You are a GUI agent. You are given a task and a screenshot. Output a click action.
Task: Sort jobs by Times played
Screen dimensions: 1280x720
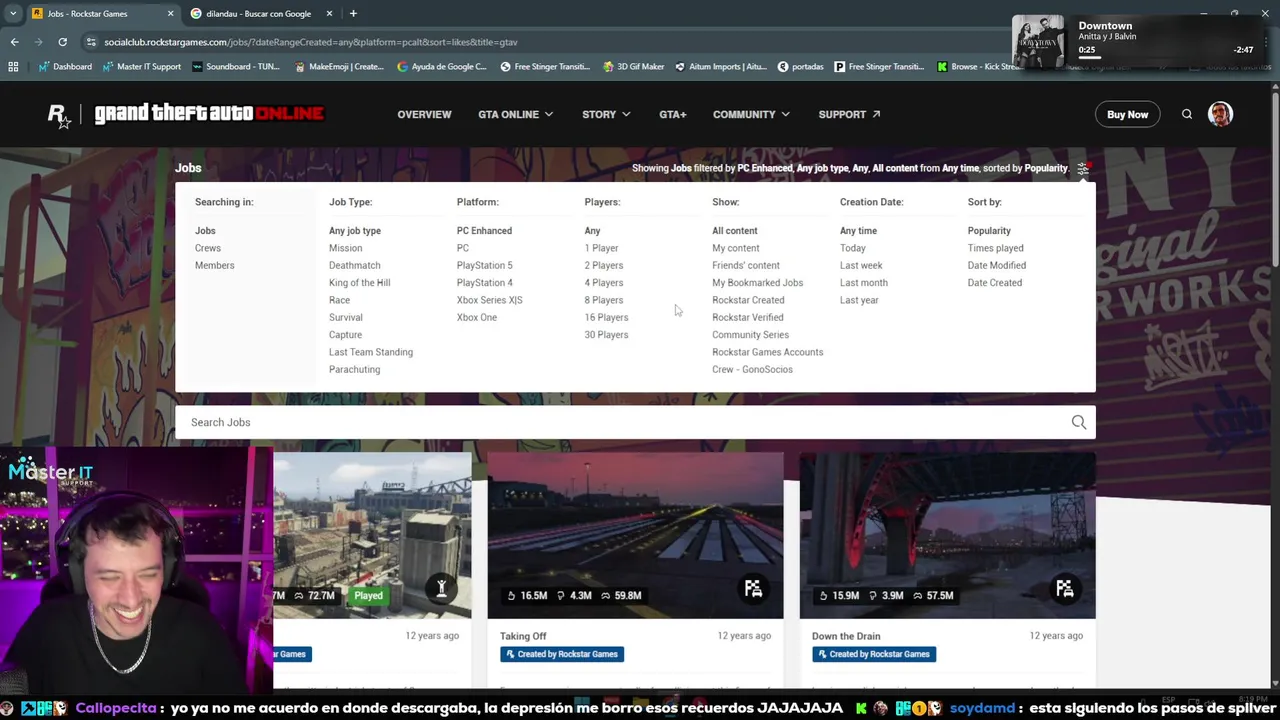(995, 248)
